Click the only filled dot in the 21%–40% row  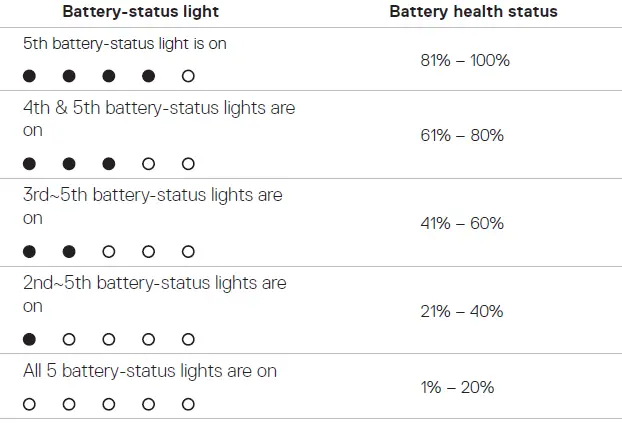pos(29,340)
